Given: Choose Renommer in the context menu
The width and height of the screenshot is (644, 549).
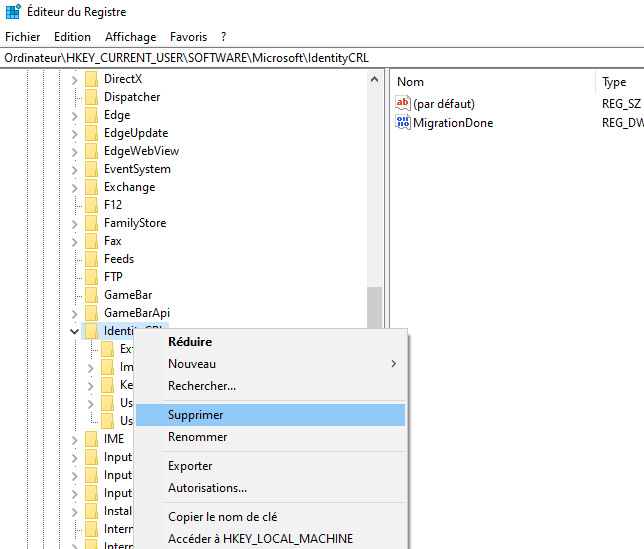Looking at the screenshot, I should pyautogui.click(x=270, y=437).
